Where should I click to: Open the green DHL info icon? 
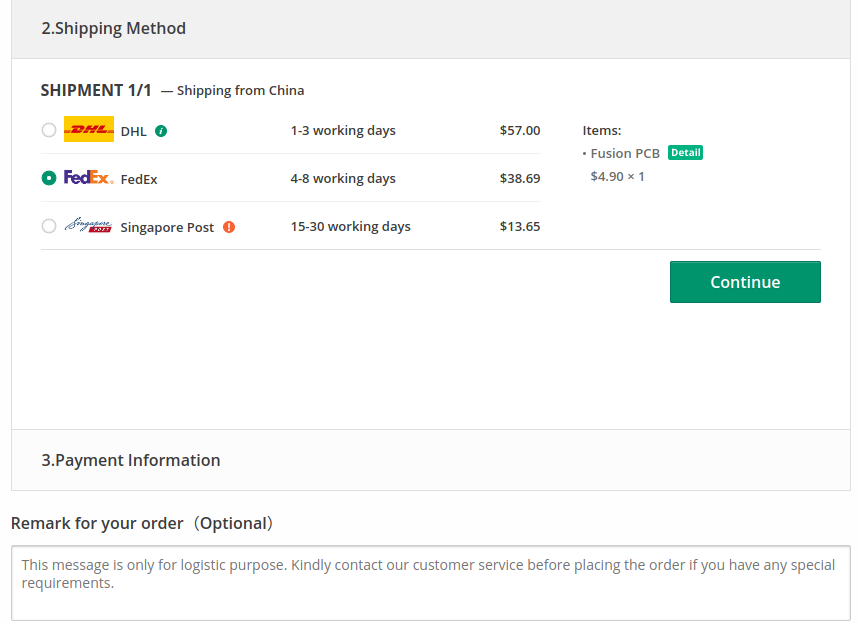pos(161,131)
